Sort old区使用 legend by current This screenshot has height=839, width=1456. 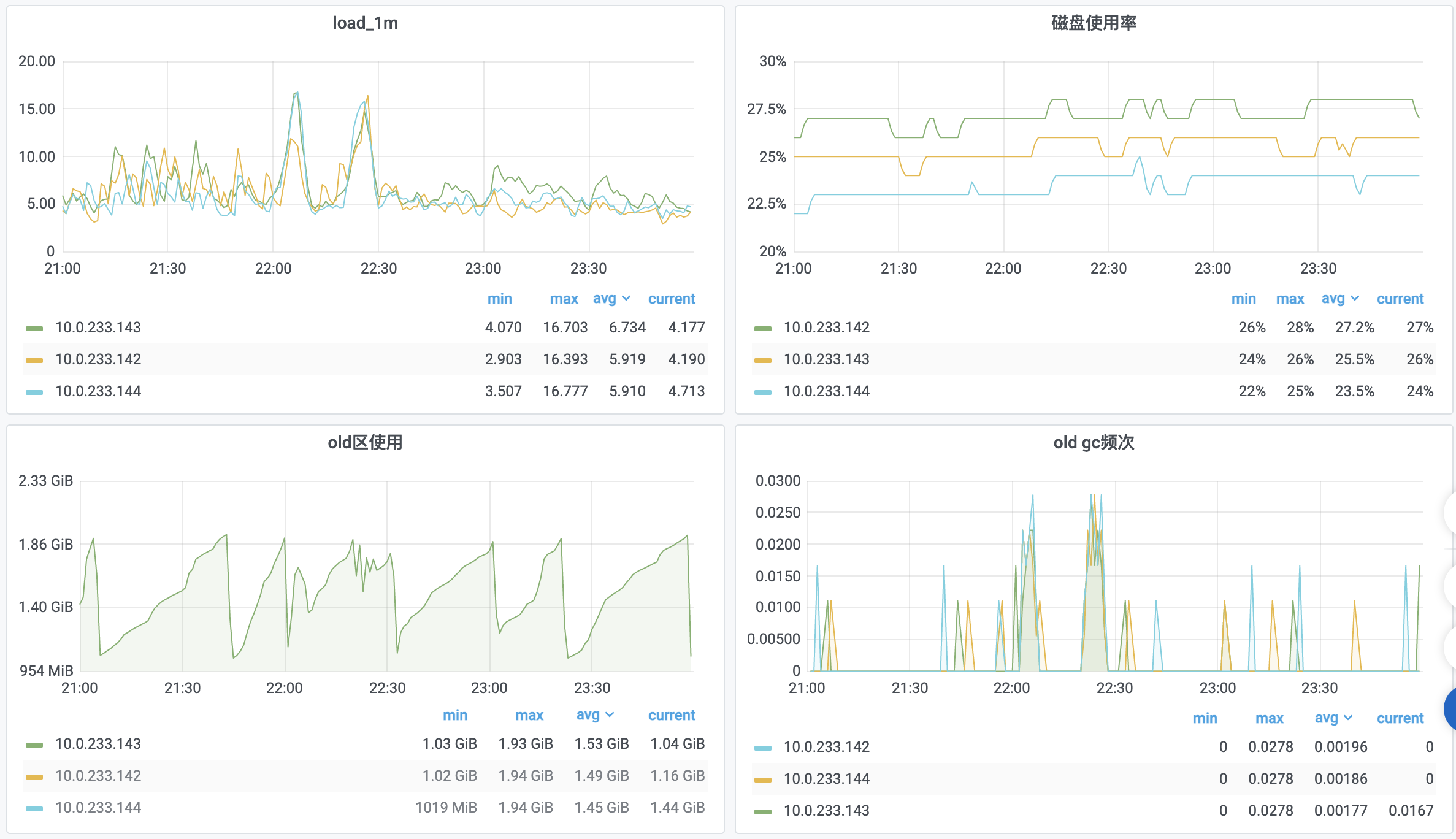coord(672,715)
